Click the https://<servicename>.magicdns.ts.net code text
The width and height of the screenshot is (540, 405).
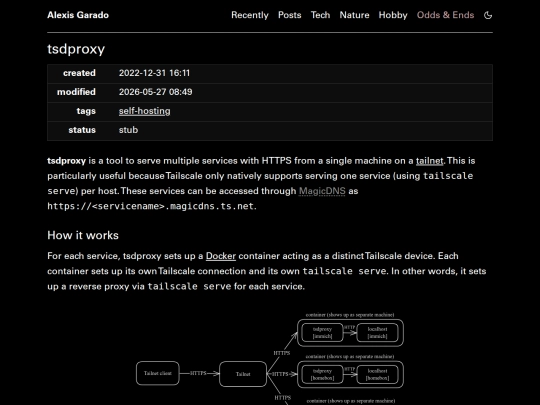tap(151, 206)
